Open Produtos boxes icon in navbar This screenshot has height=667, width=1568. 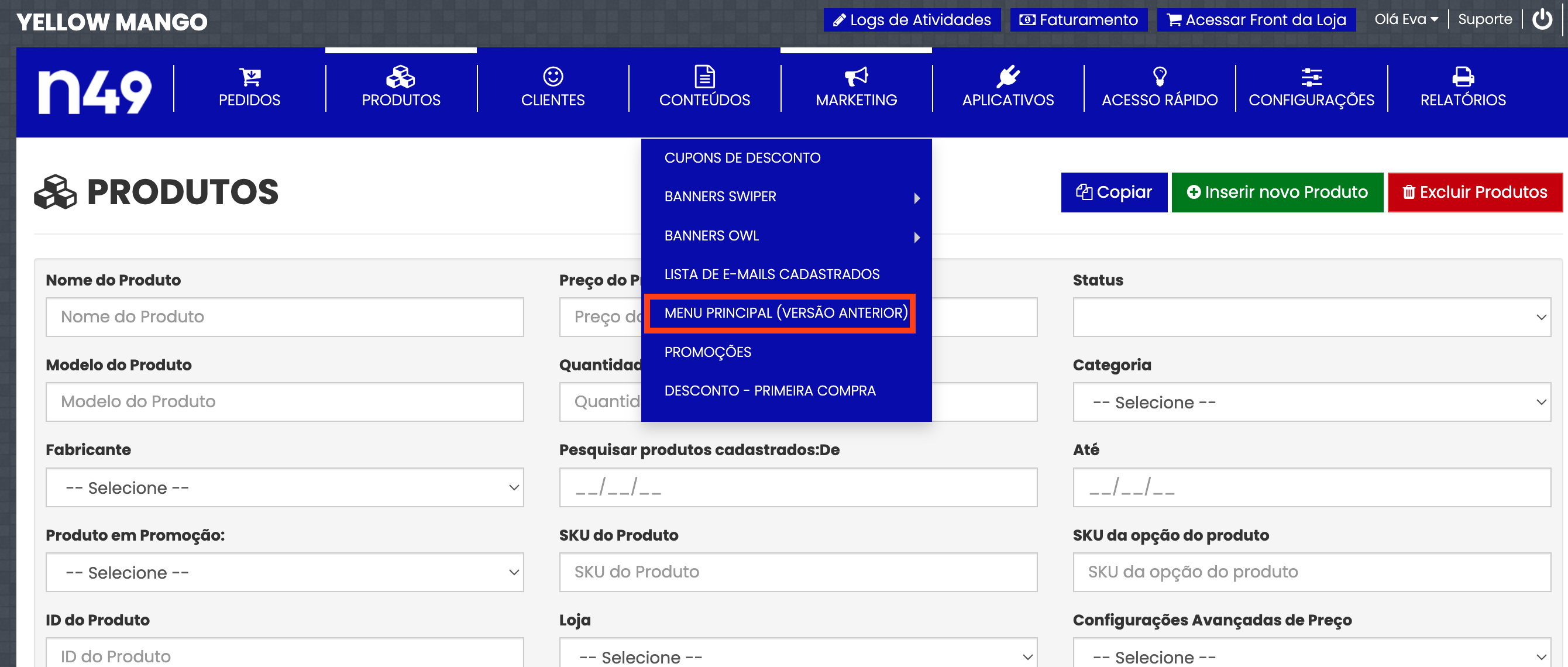(x=401, y=77)
